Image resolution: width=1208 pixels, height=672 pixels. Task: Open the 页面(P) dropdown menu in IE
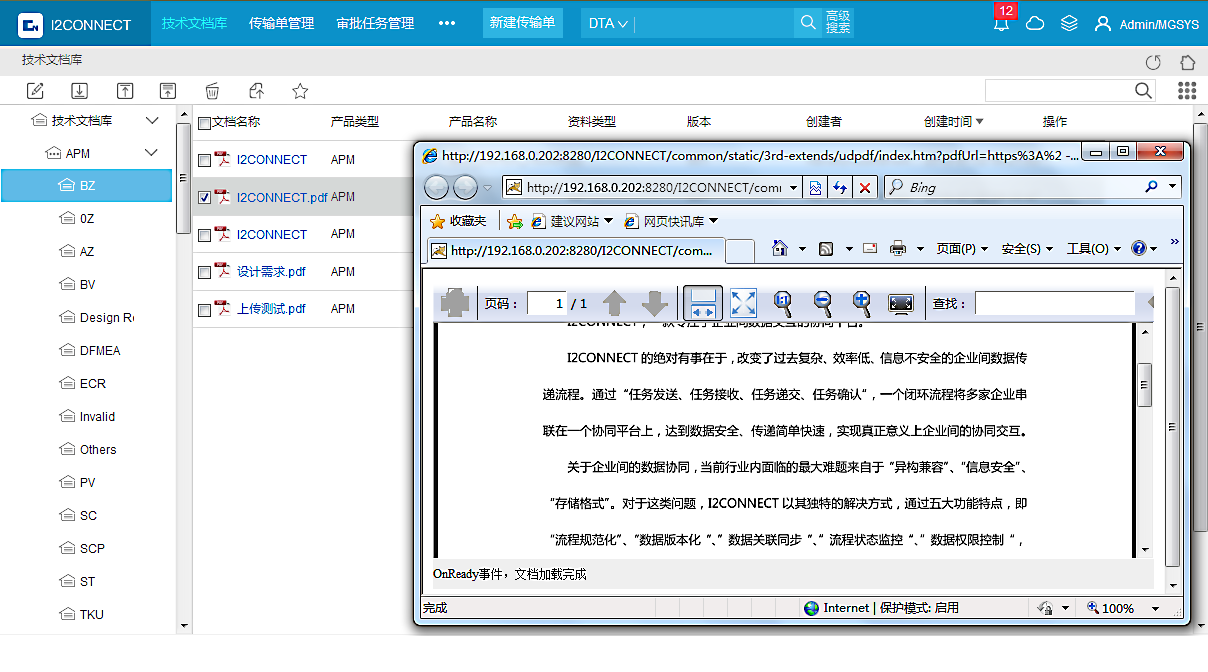(x=962, y=248)
